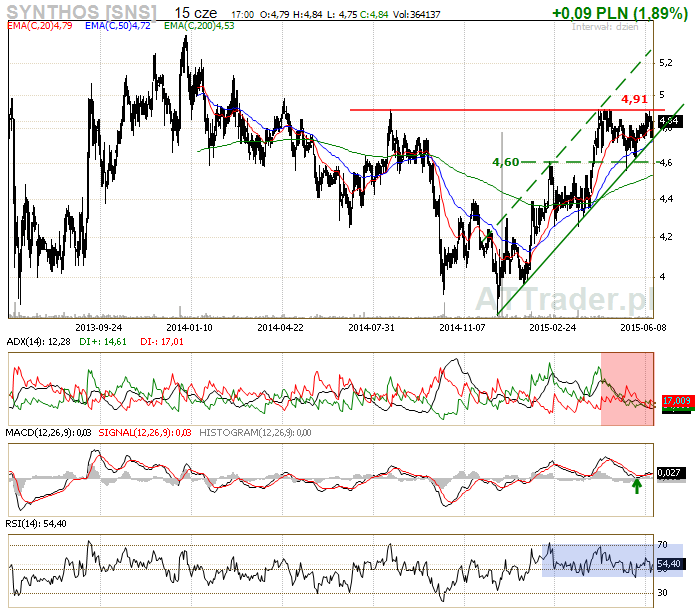The image size is (700, 613).
Task: Click the 2014-04-22 date axis label
Action: (x=280, y=328)
